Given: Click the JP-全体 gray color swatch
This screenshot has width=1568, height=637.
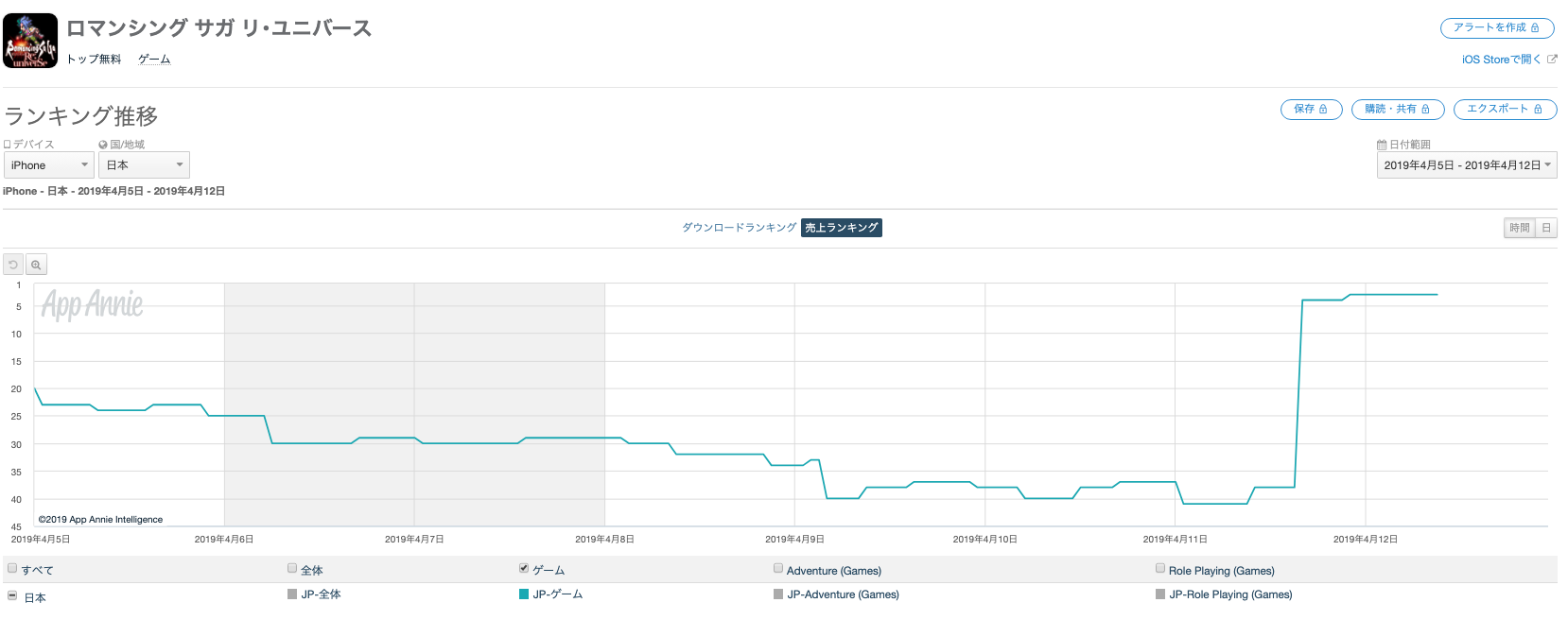Looking at the screenshot, I should point(292,594).
